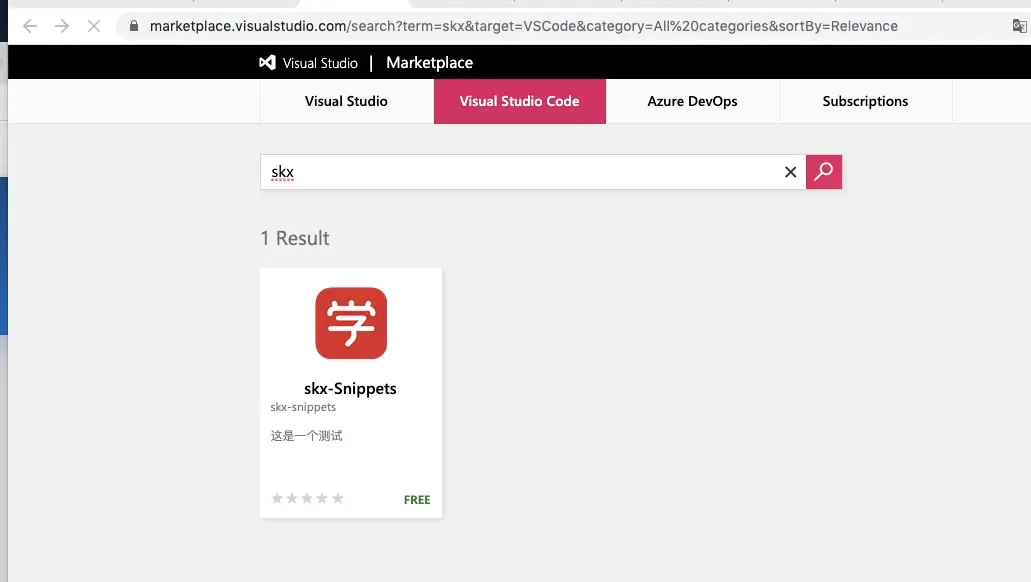Click the Visual Studio logo icon
This screenshot has height=582, width=1031.
(267, 62)
